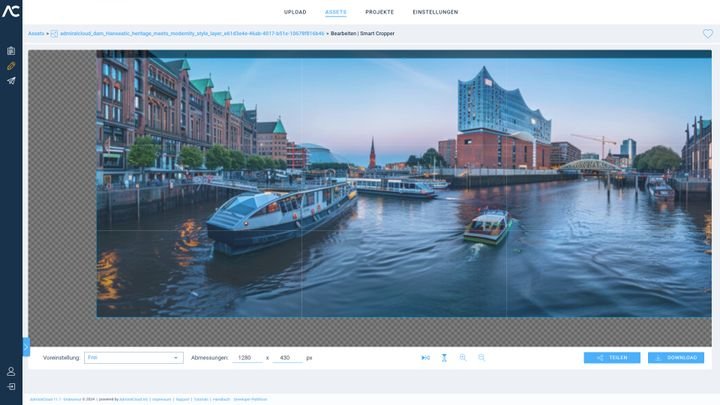Flip the image horizontally
This screenshot has height=405, width=720.
click(x=426, y=358)
